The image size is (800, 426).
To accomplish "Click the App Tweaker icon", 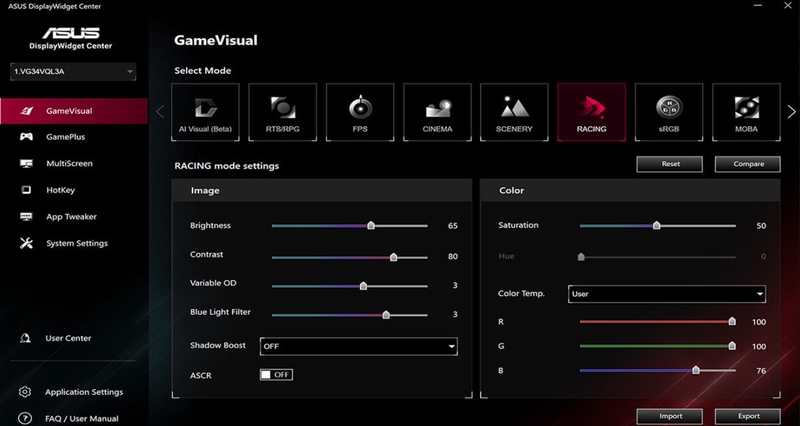I will (26, 217).
